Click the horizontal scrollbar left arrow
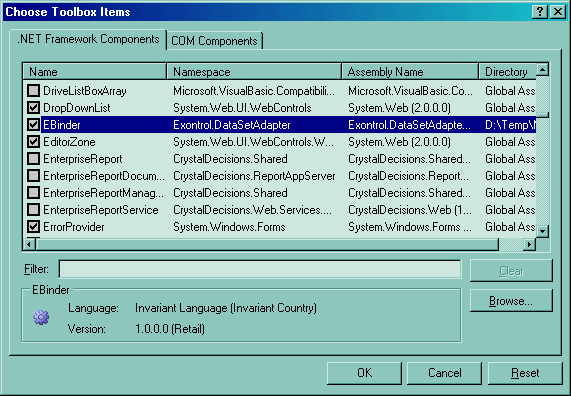This screenshot has height=396, width=571. (x=29, y=244)
